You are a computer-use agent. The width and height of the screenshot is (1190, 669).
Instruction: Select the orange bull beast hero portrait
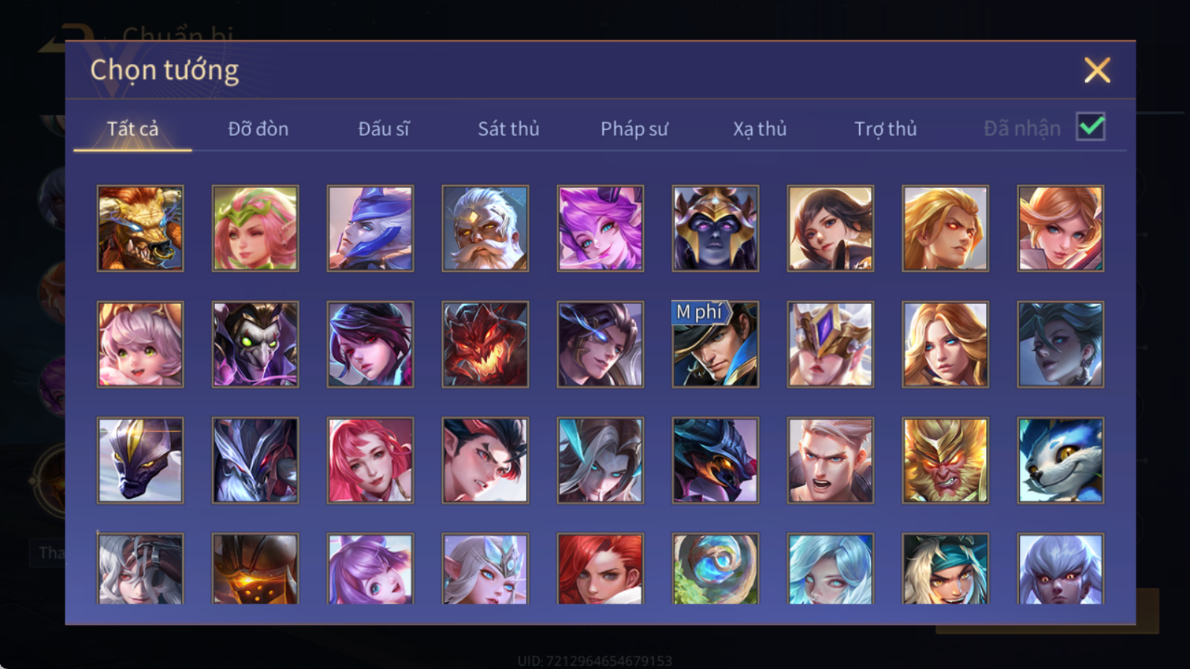(140, 228)
